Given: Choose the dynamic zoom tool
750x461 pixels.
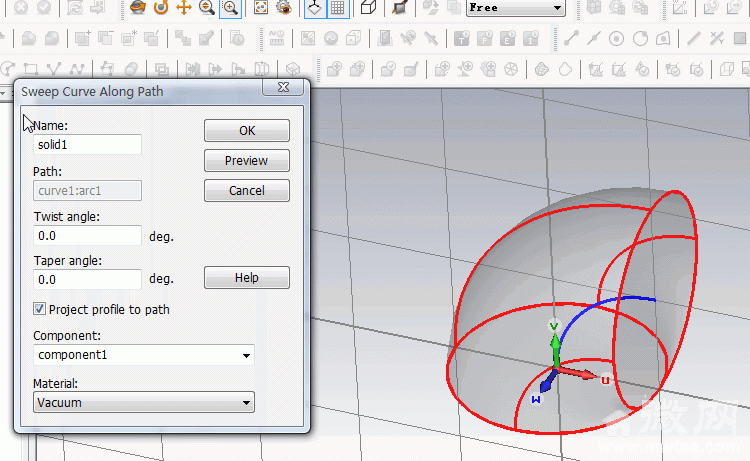Looking at the screenshot, I should point(207,7).
